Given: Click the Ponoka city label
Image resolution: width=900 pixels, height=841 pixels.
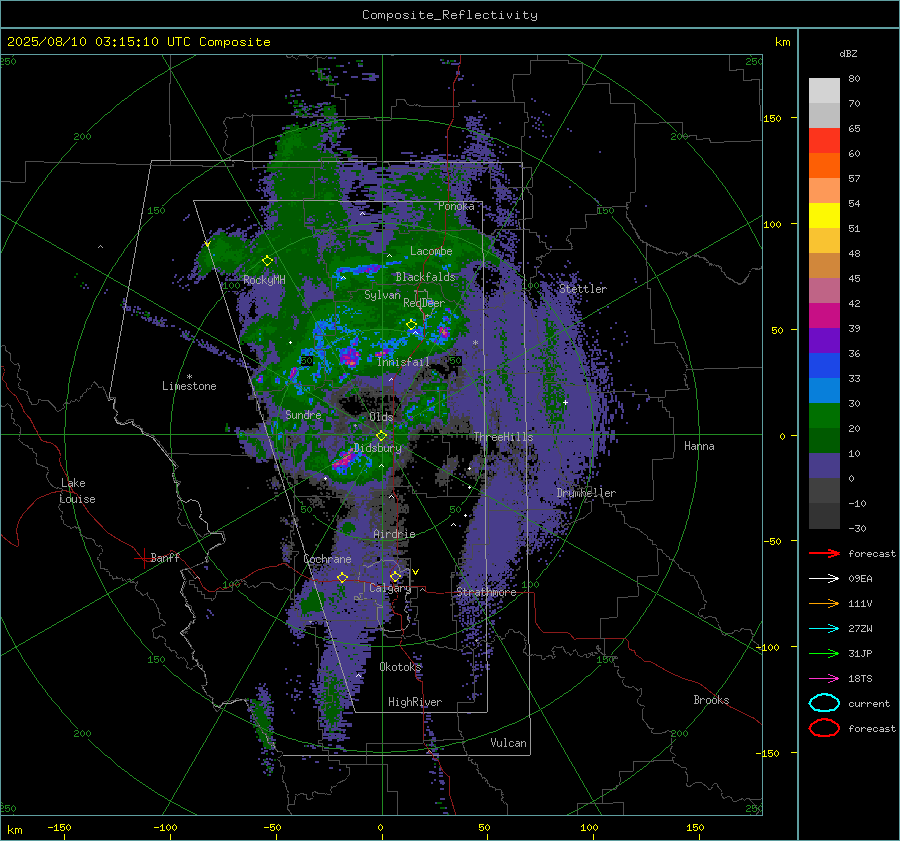Looking at the screenshot, I should point(456,206).
